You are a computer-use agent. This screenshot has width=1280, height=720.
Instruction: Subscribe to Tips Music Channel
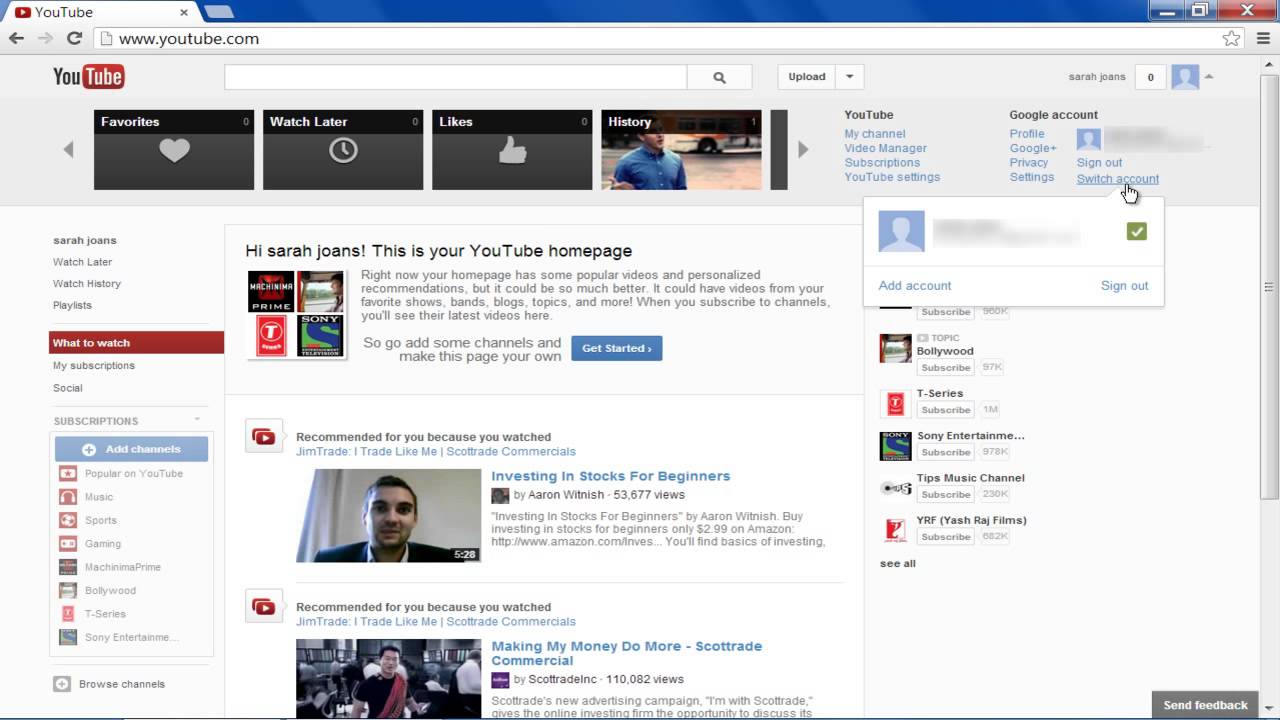click(945, 494)
